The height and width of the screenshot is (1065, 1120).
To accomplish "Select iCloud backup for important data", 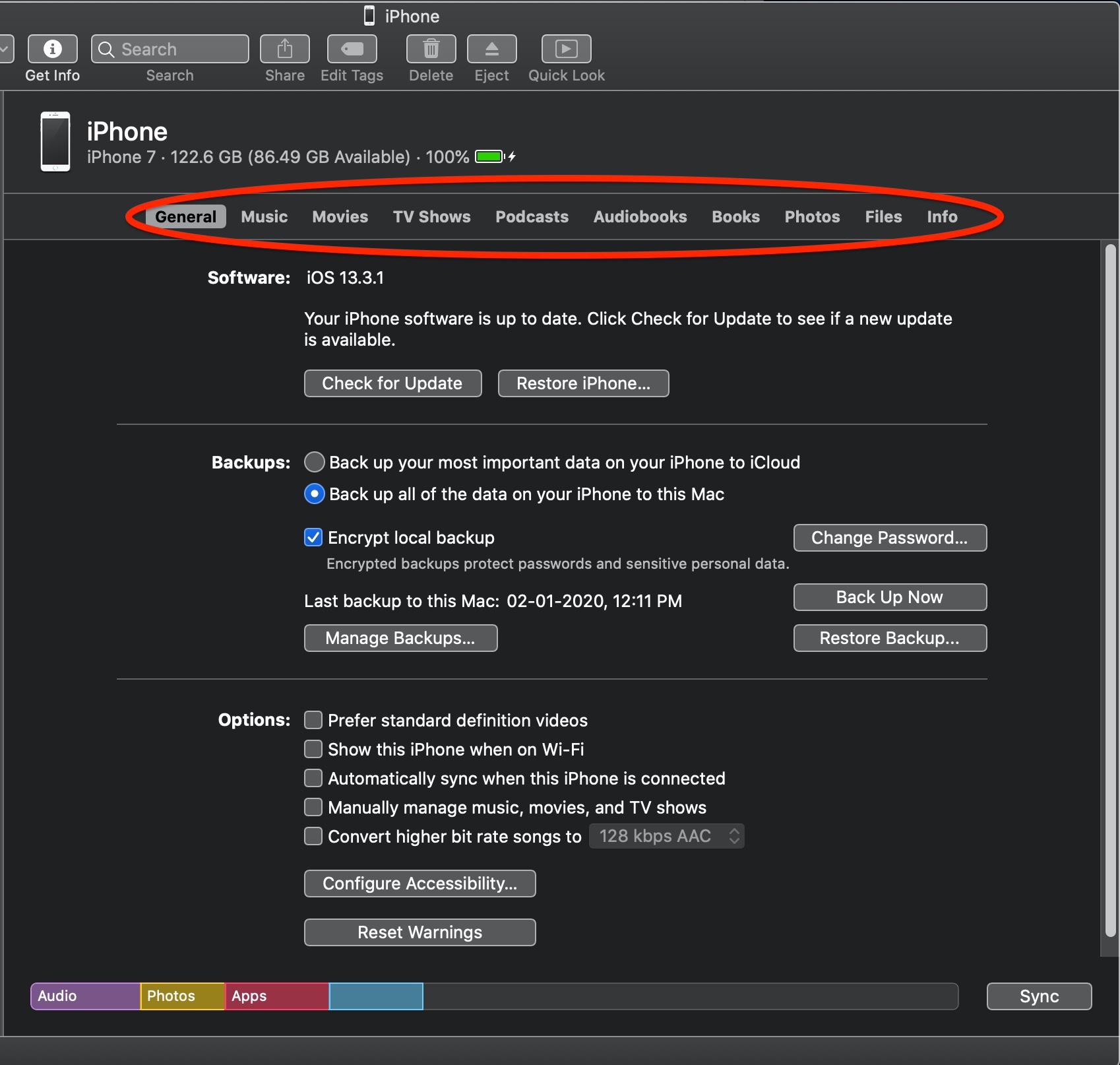I will pyautogui.click(x=314, y=462).
